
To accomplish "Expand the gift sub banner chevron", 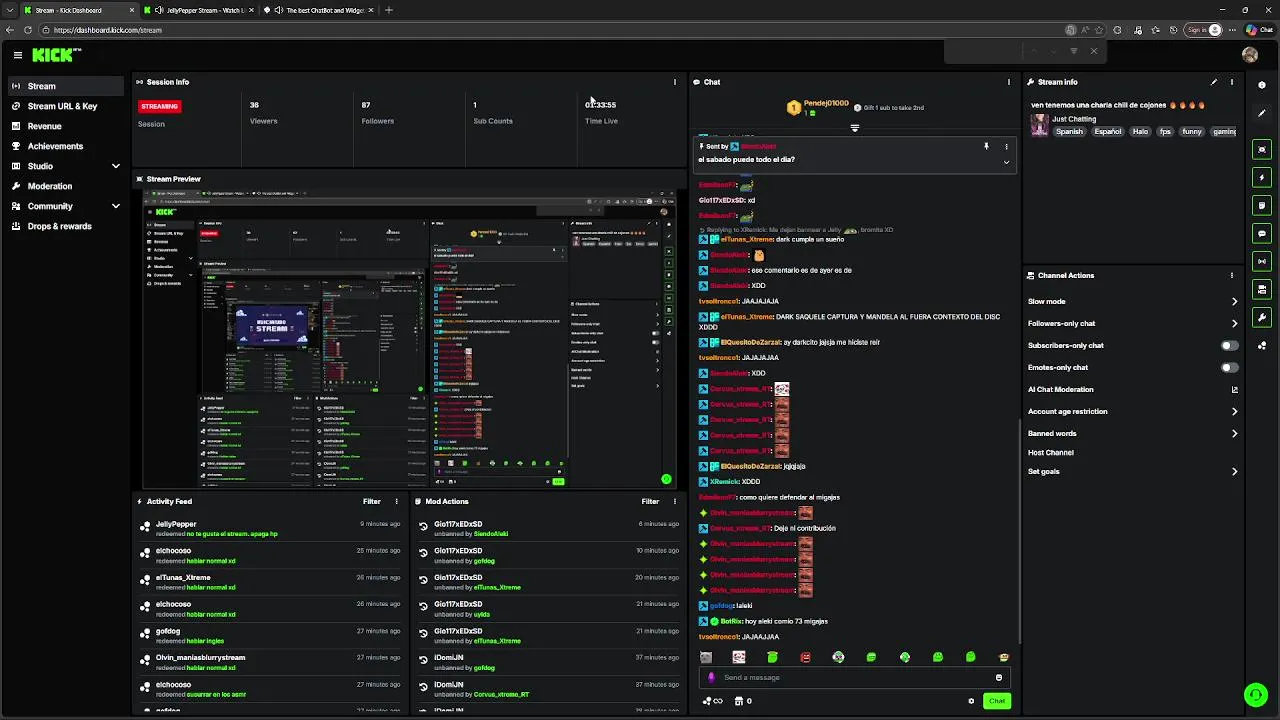I will coord(854,128).
